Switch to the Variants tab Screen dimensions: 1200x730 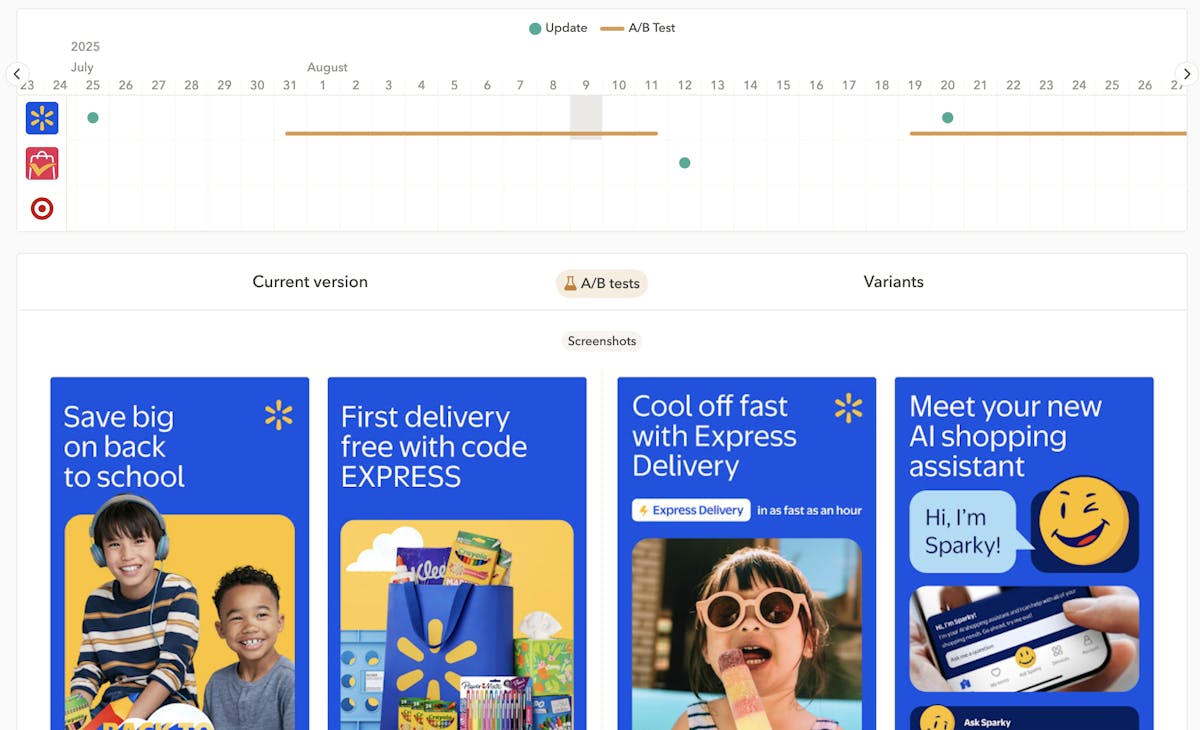tap(894, 282)
